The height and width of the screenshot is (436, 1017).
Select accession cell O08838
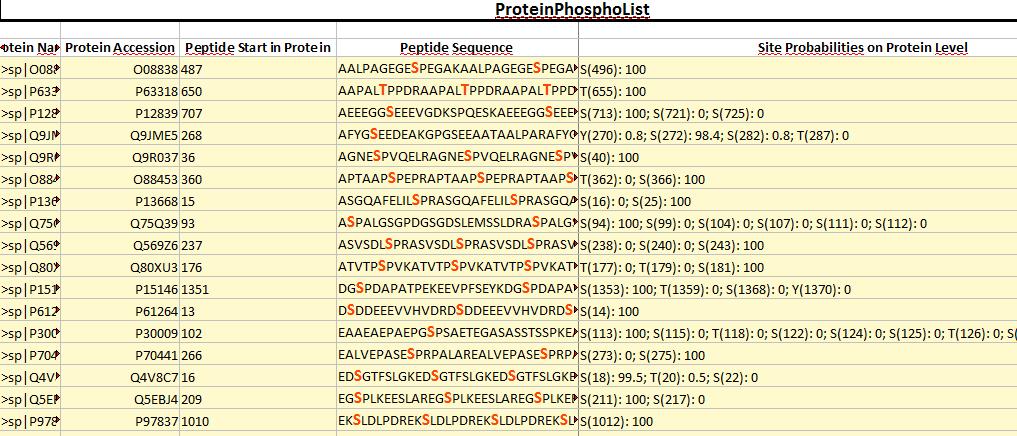pos(120,69)
